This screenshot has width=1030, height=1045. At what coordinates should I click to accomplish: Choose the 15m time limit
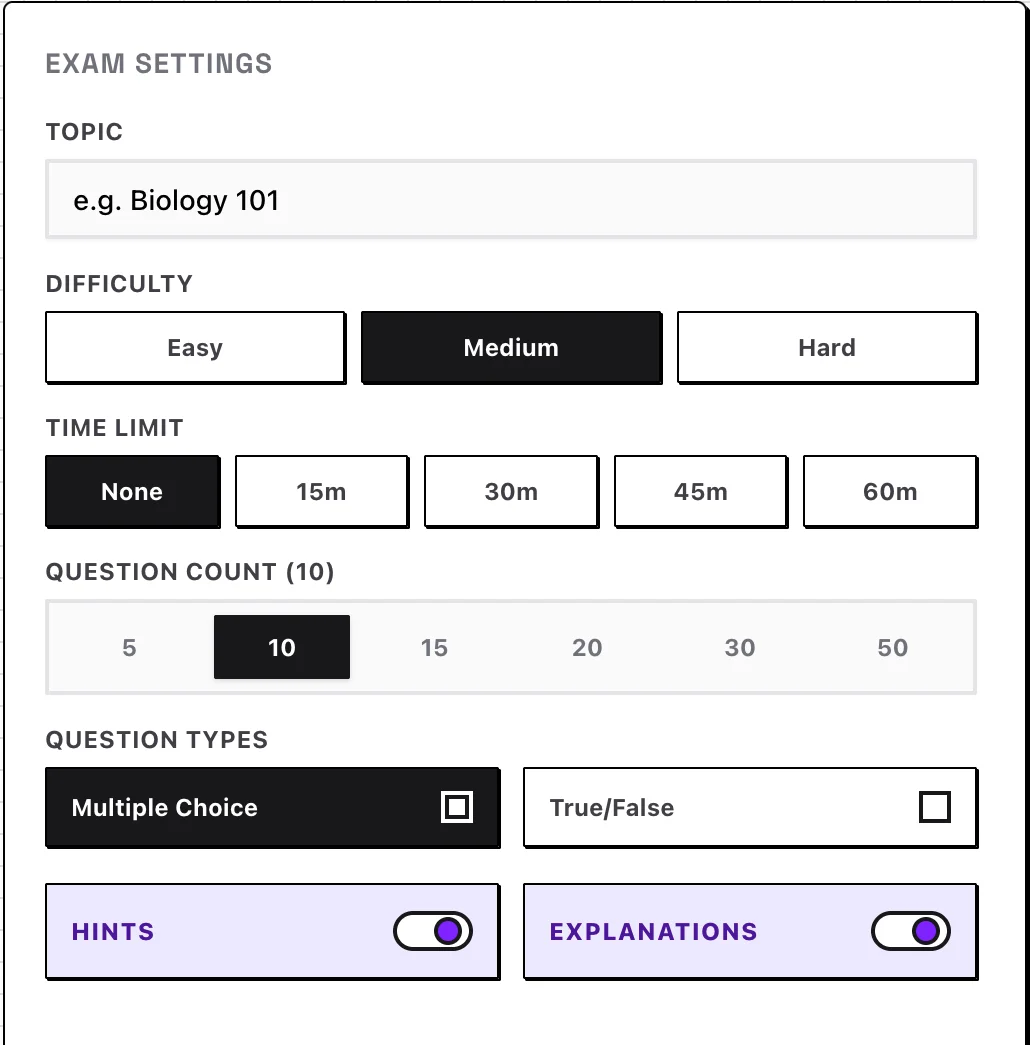point(321,491)
